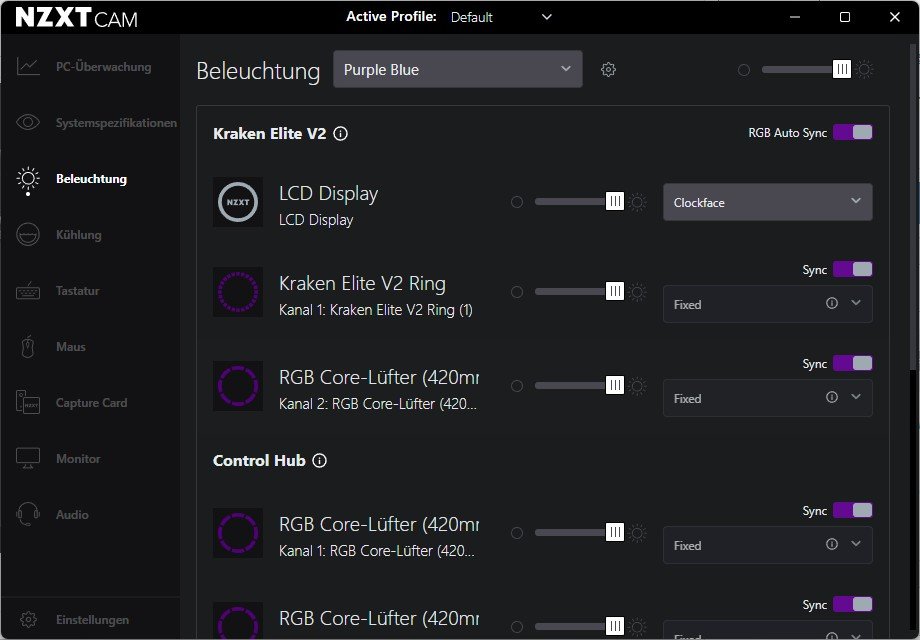The image size is (920, 640).
Task: Click the Kraken Elite V2 heading
Action: click(269, 134)
